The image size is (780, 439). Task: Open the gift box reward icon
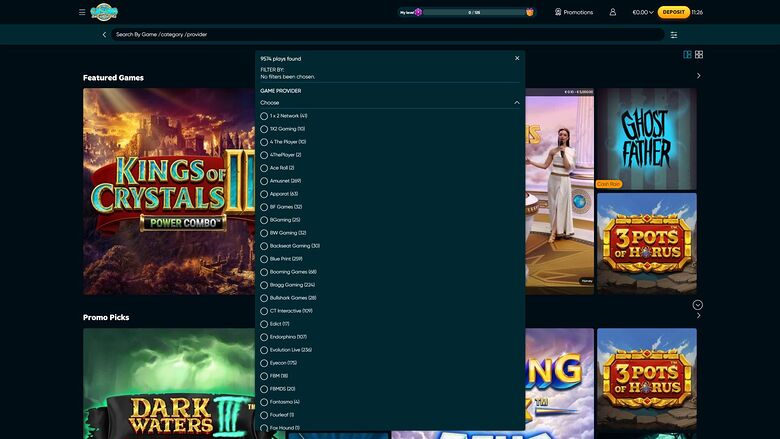pyautogui.click(x=530, y=12)
